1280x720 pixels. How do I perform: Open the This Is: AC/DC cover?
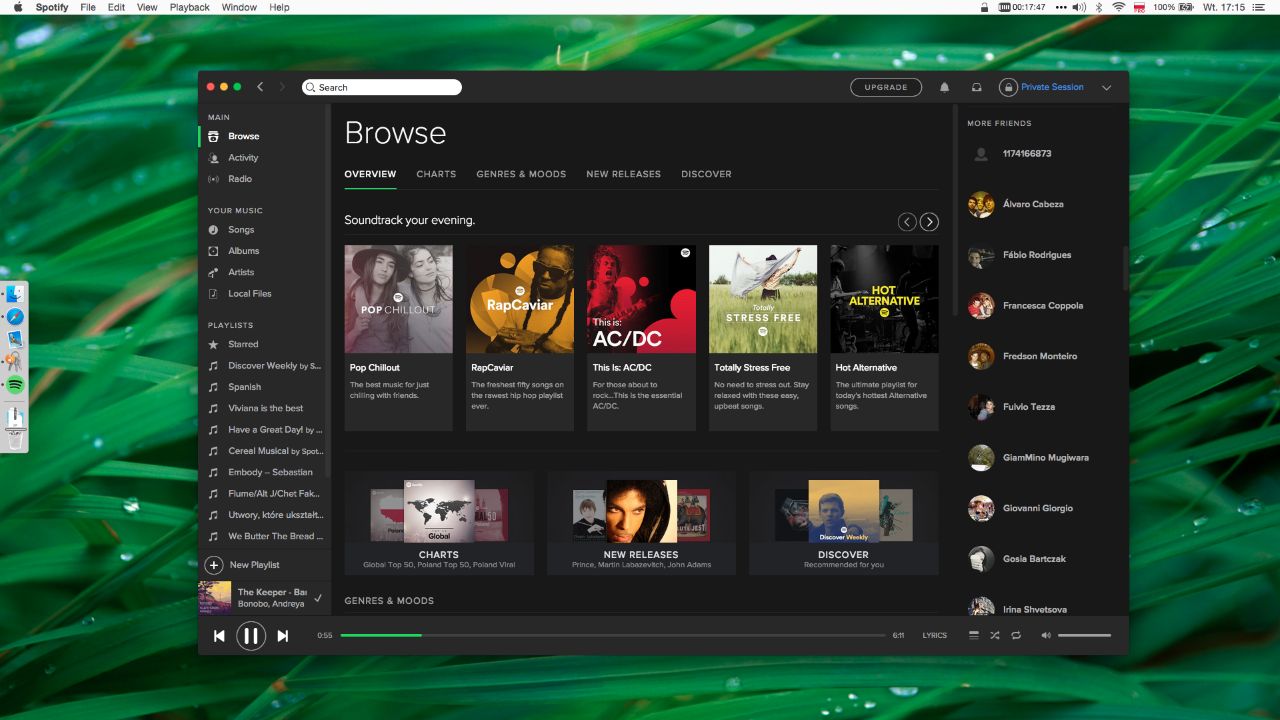point(641,299)
